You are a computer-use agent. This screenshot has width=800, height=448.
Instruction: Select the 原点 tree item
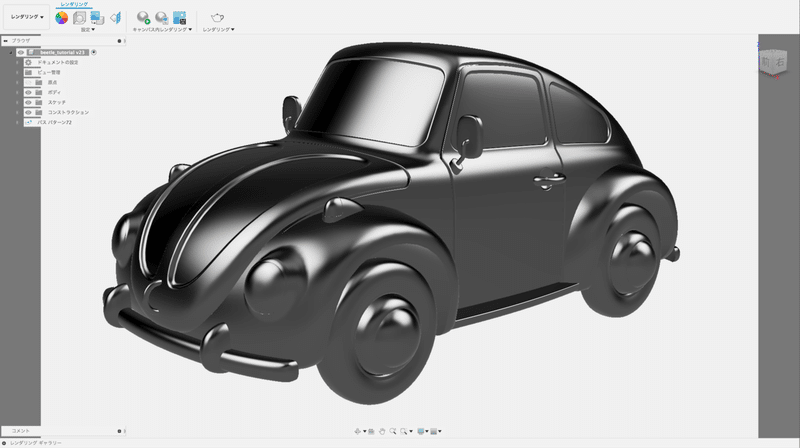pos(53,82)
